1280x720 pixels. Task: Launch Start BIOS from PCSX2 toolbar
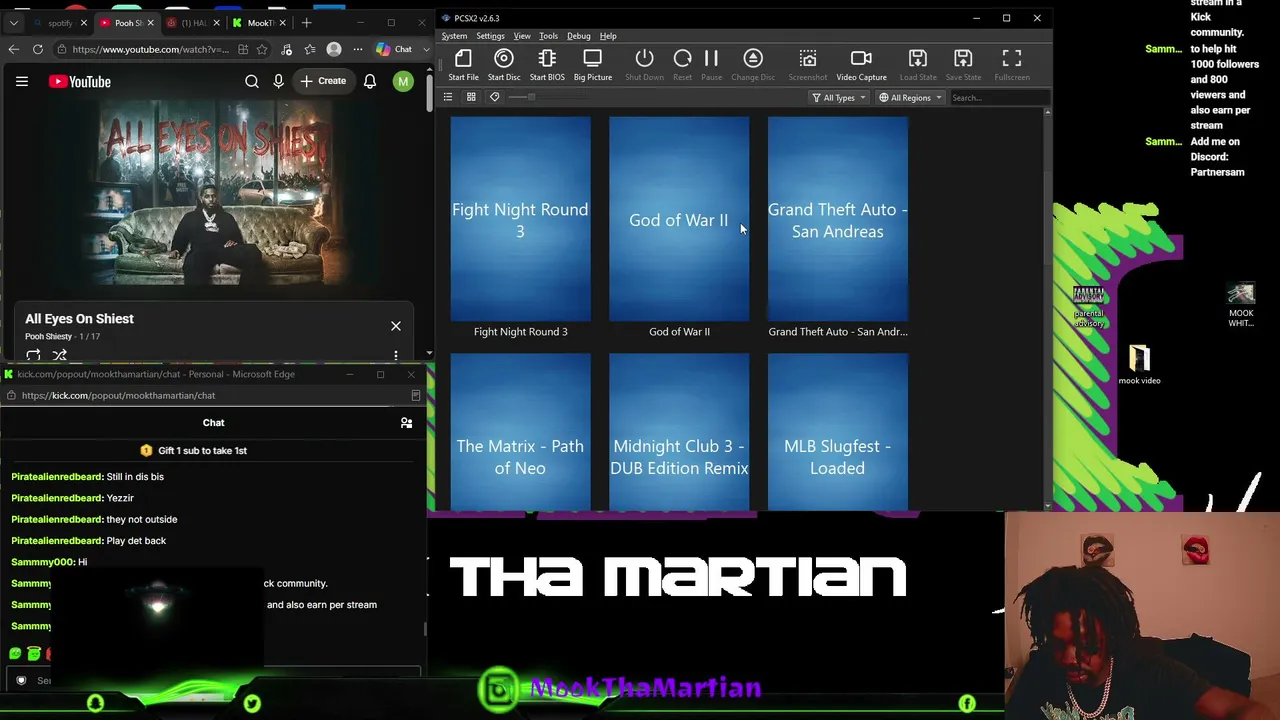click(x=547, y=65)
